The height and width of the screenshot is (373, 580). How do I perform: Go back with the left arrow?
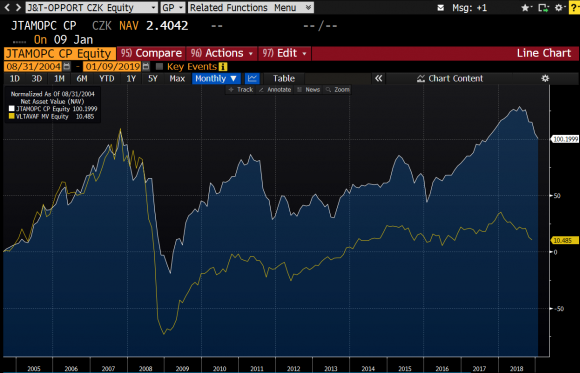7,7
